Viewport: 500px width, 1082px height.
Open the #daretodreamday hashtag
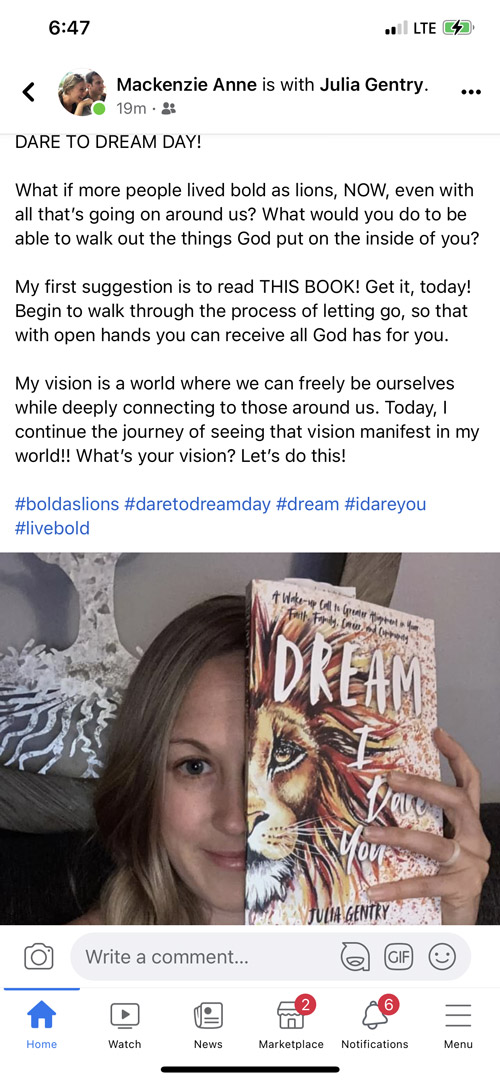tap(198, 504)
